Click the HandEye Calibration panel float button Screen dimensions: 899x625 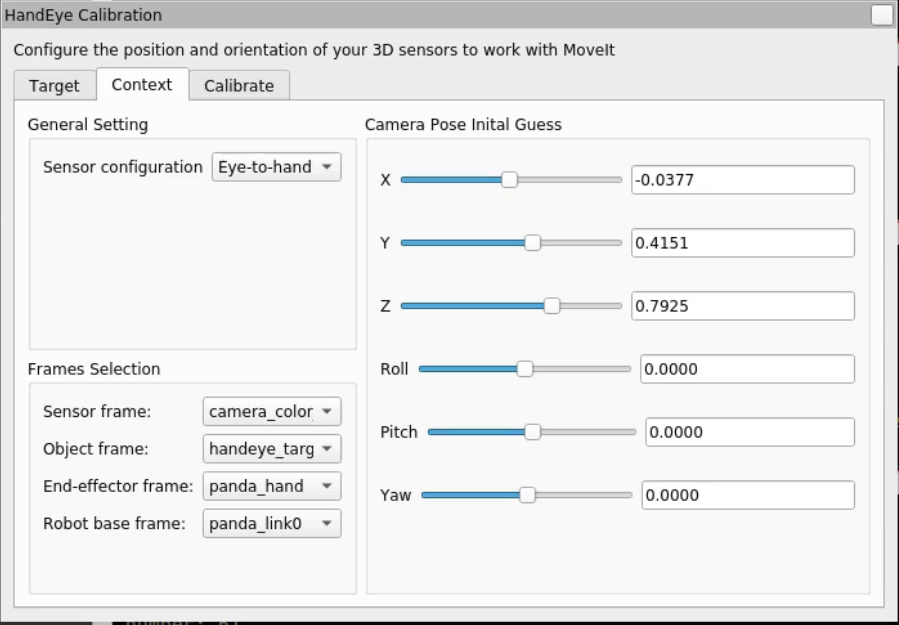(x=881, y=15)
